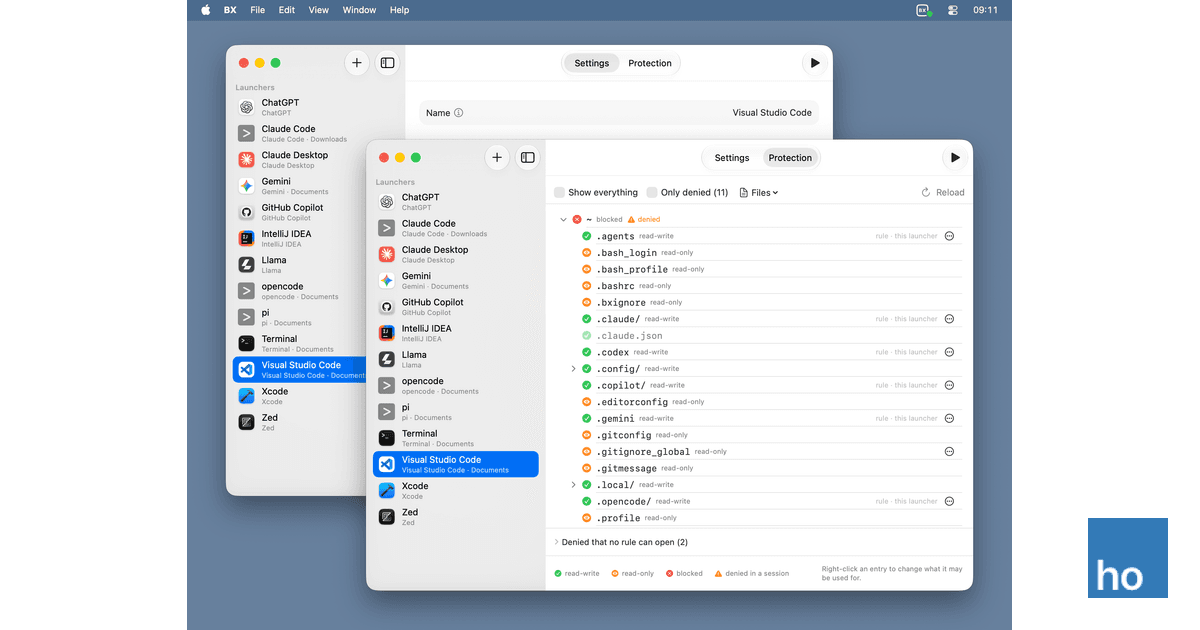Select the Llama launcher icon in front window
The image size is (1200, 630).
coord(386,359)
